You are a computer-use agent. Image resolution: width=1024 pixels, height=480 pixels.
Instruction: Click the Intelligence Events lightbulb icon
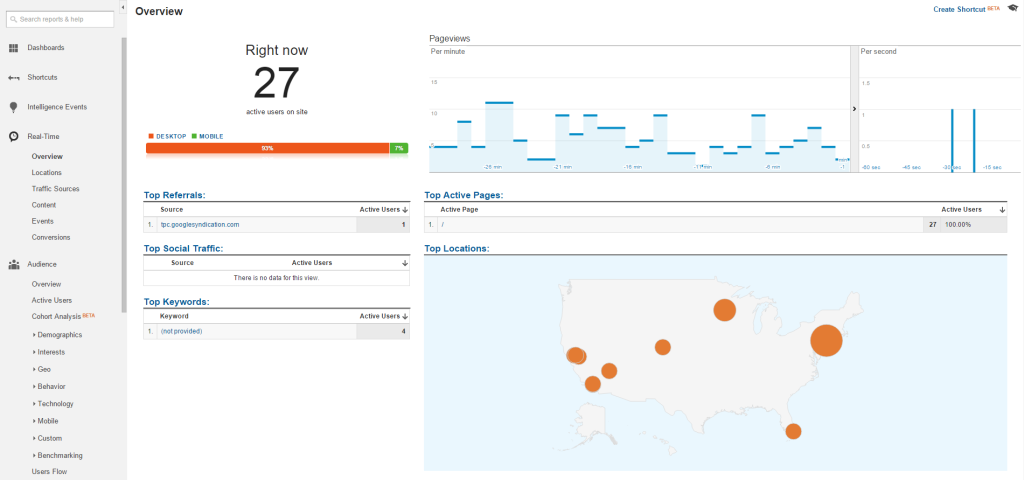(13, 107)
